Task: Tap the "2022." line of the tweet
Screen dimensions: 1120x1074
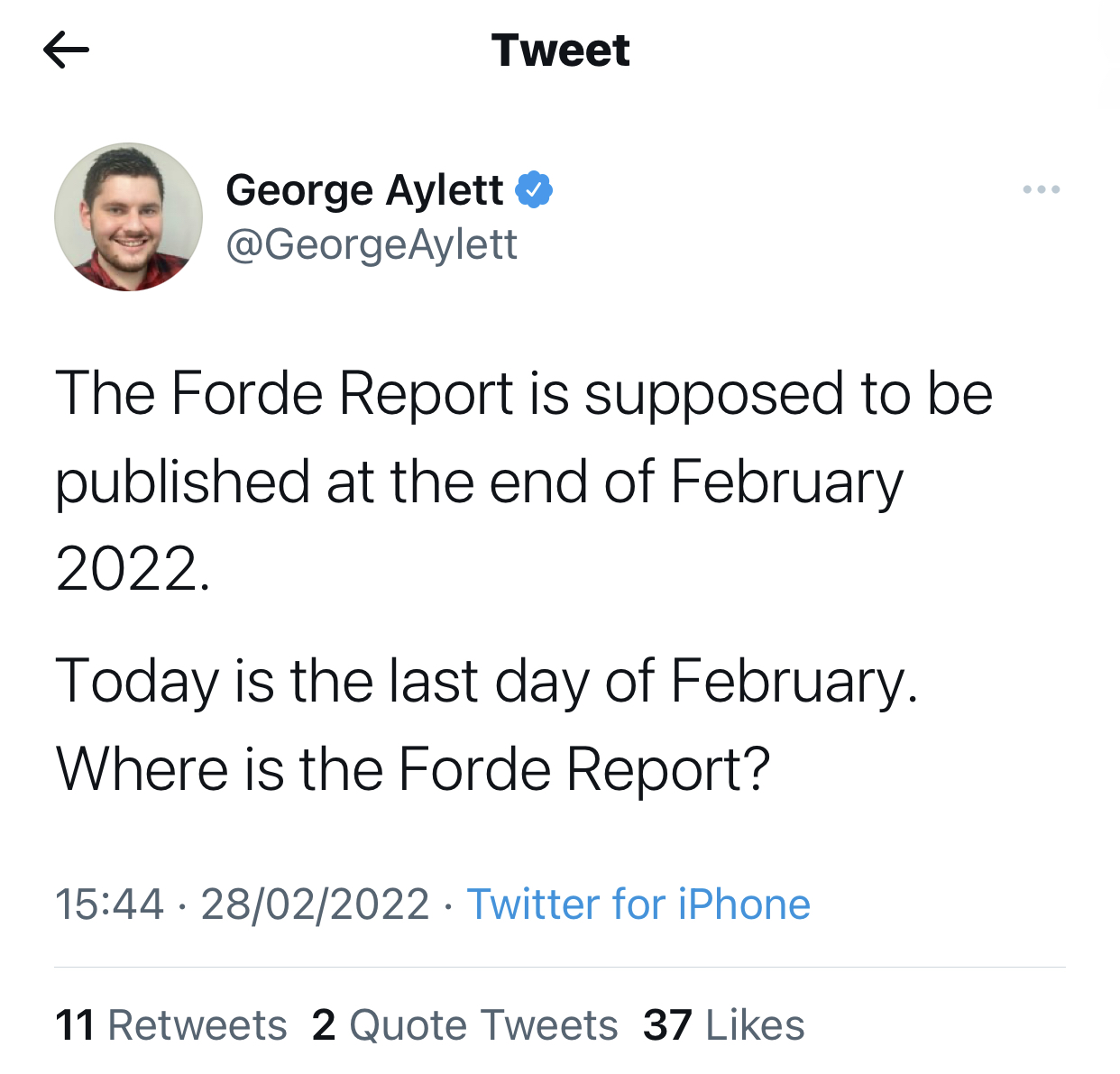Action: [133, 570]
